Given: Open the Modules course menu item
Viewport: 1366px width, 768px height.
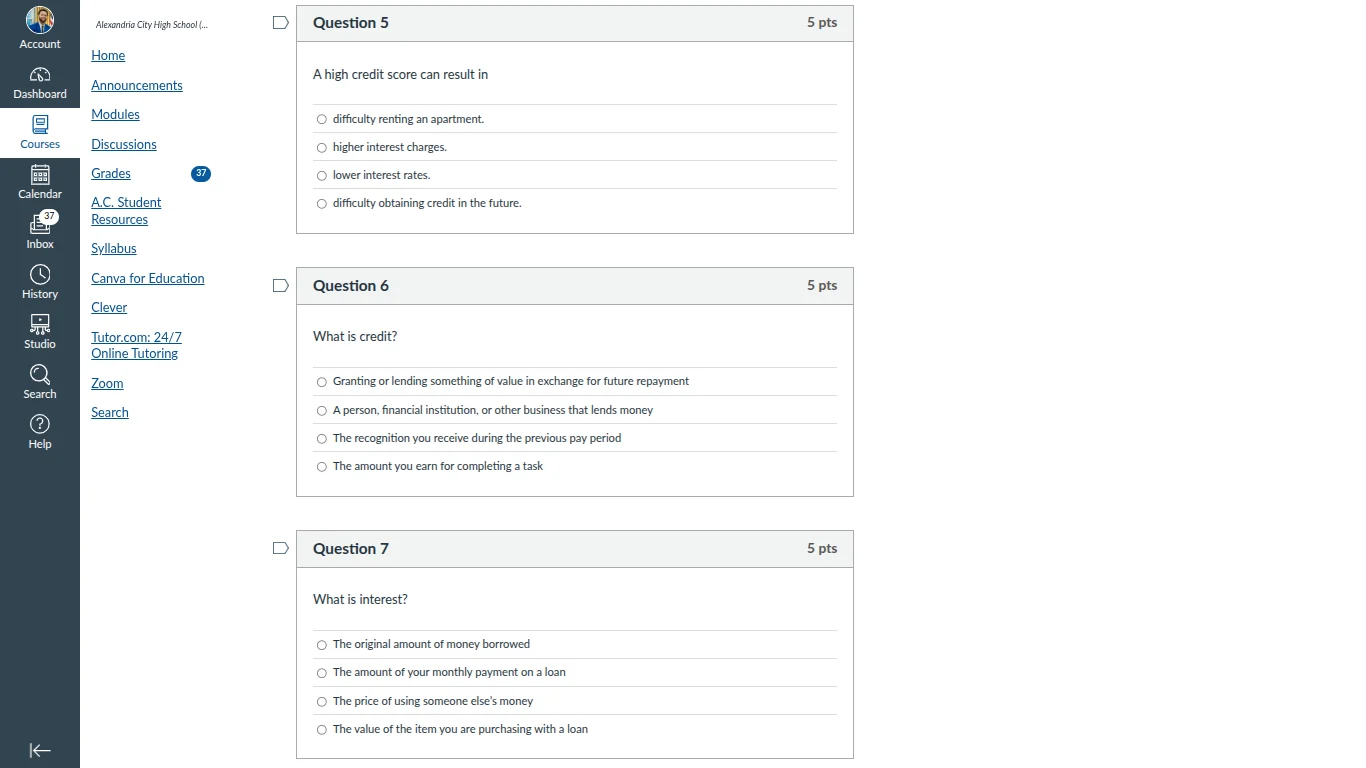Looking at the screenshot, I should [x=115, y=115].
